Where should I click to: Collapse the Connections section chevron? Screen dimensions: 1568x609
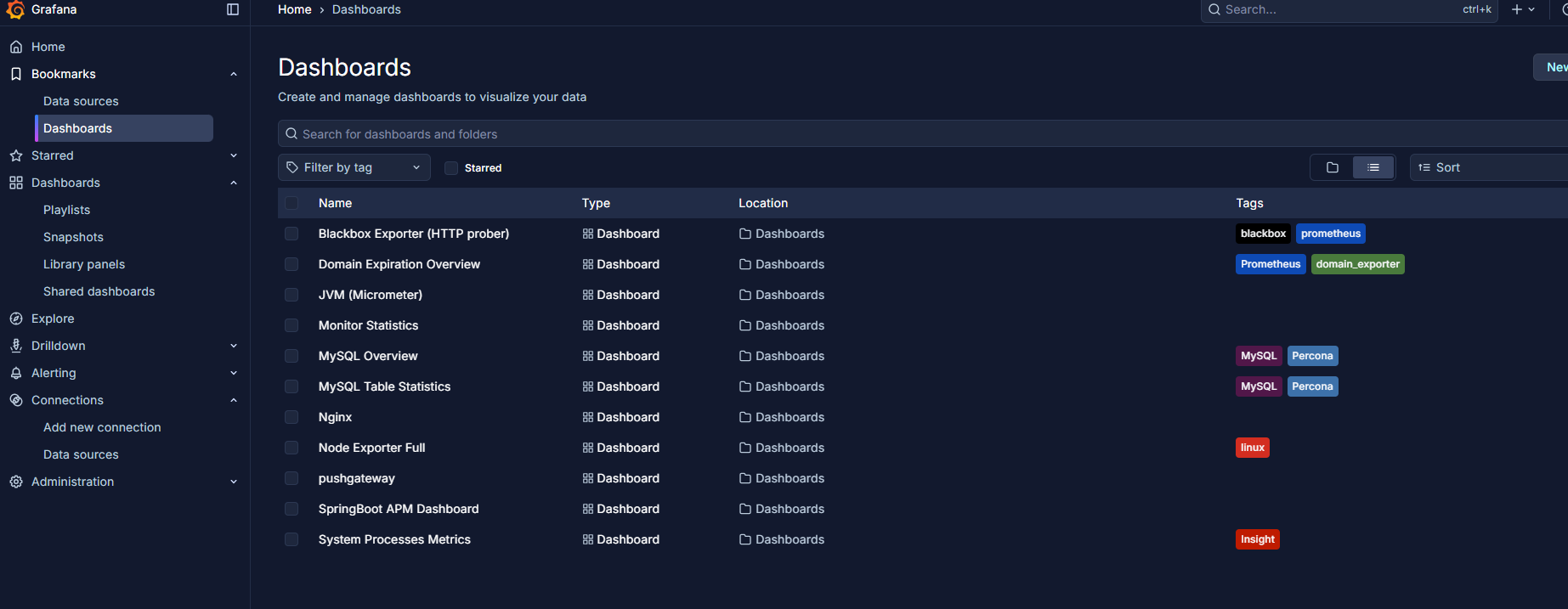point(234,400)
